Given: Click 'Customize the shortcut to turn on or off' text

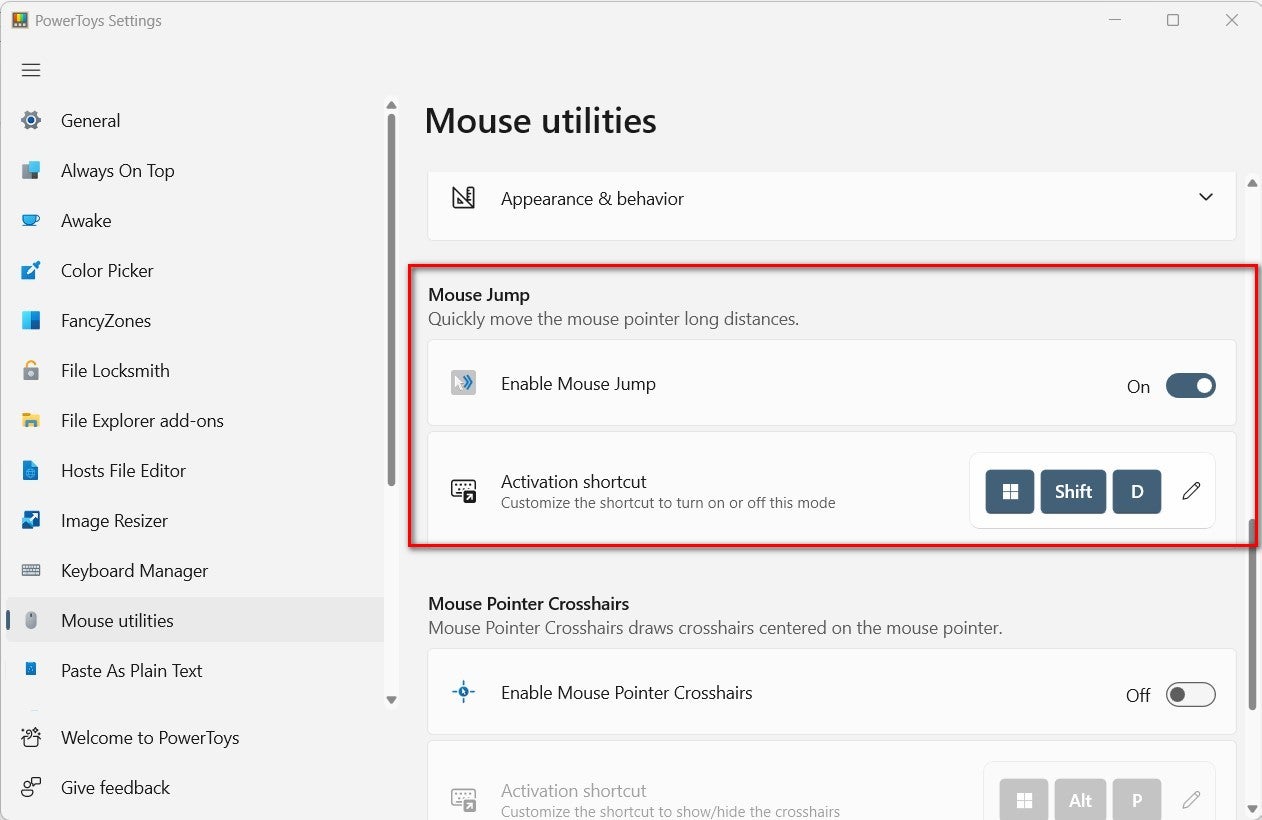Looking at the screenshot, I should pyautogui.click(x=668, y=502).
